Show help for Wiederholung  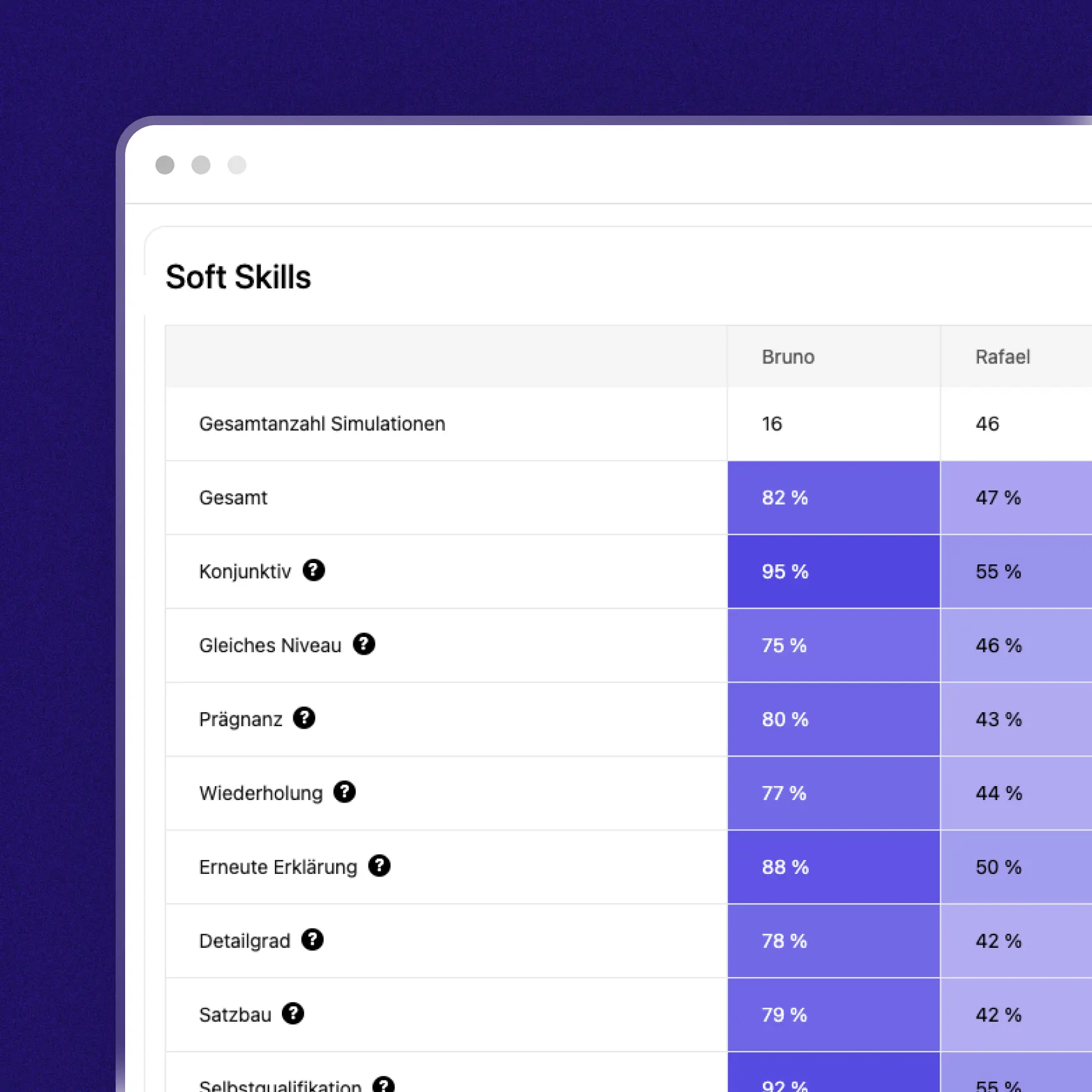[344, 792]
